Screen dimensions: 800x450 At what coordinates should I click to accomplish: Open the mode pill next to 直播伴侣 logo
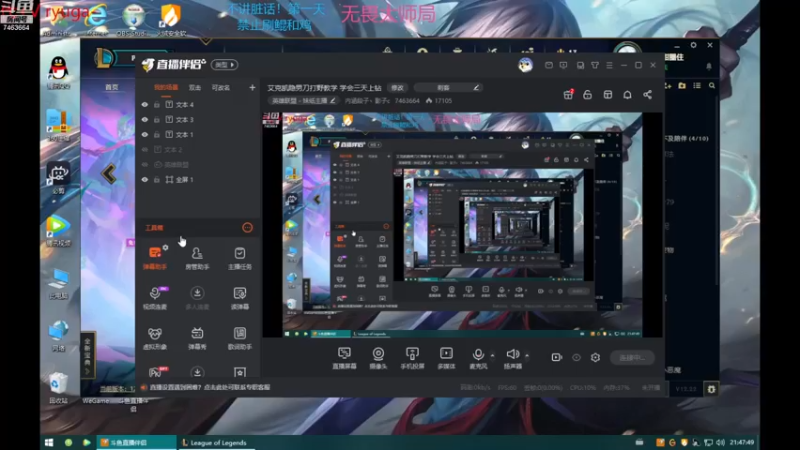pyautogui.click(x=224, y=65)
